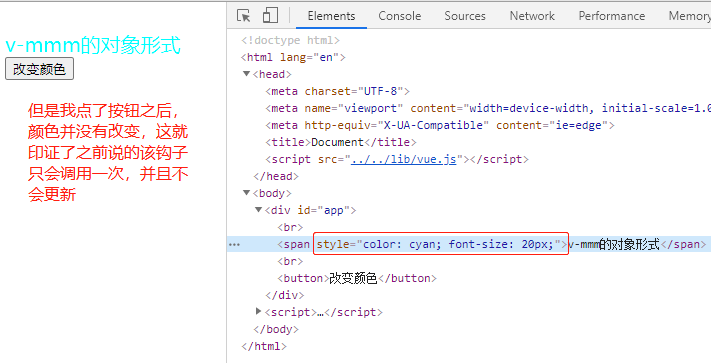Click the 改变颜色 button on the page

(x=39, y=69)
